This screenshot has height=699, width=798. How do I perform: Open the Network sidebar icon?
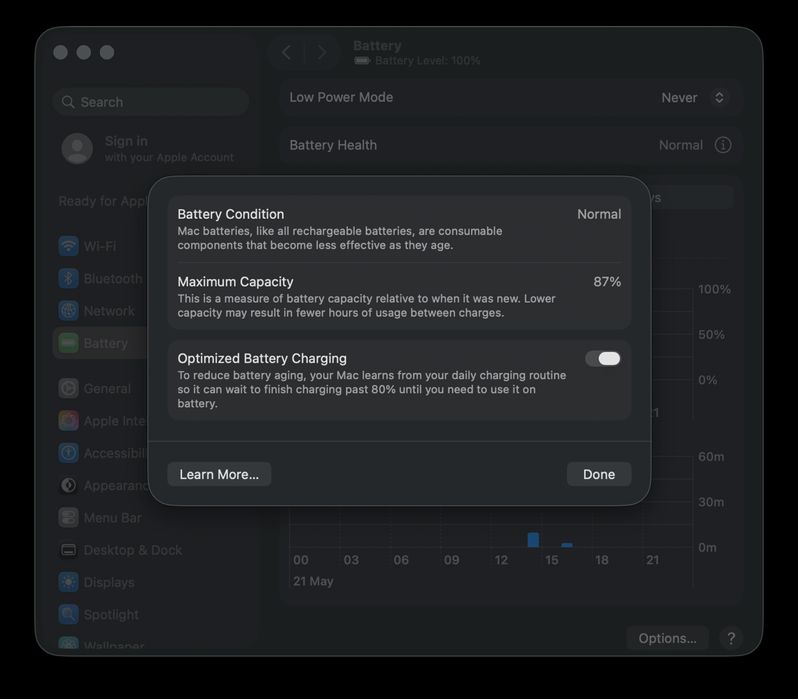(68, 311)
